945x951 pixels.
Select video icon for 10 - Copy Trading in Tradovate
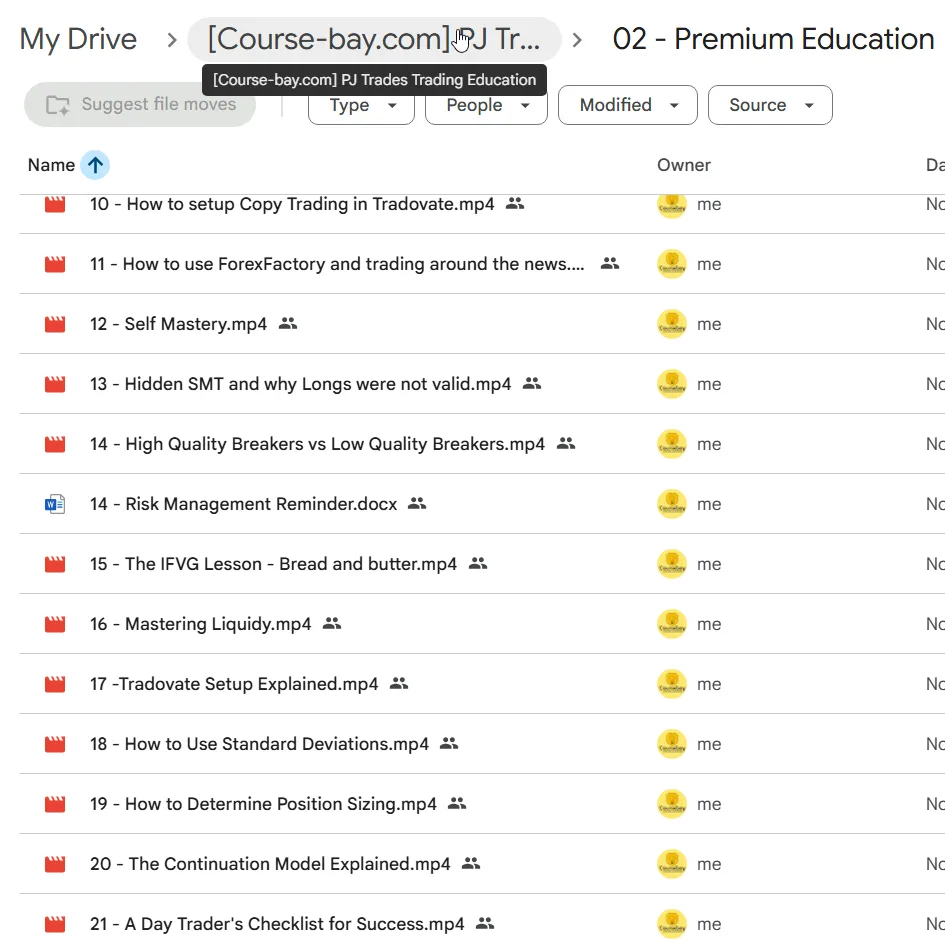click(55, 204)
